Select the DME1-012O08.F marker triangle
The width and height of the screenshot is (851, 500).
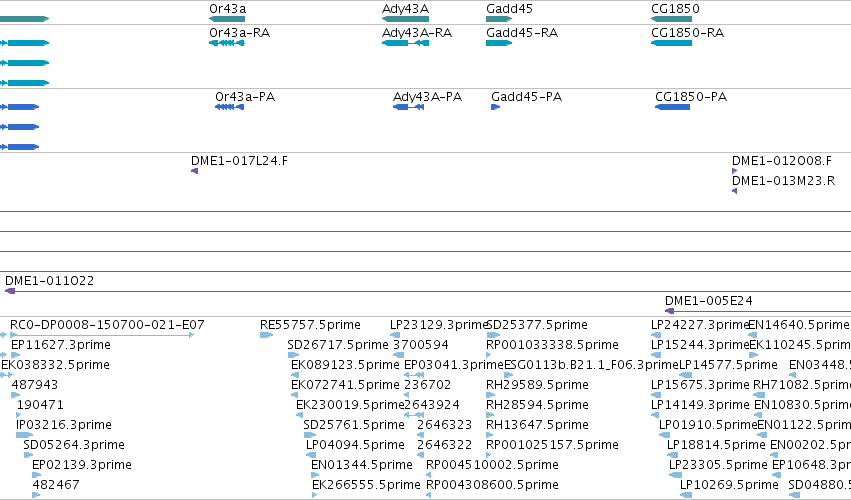(735, 171)
